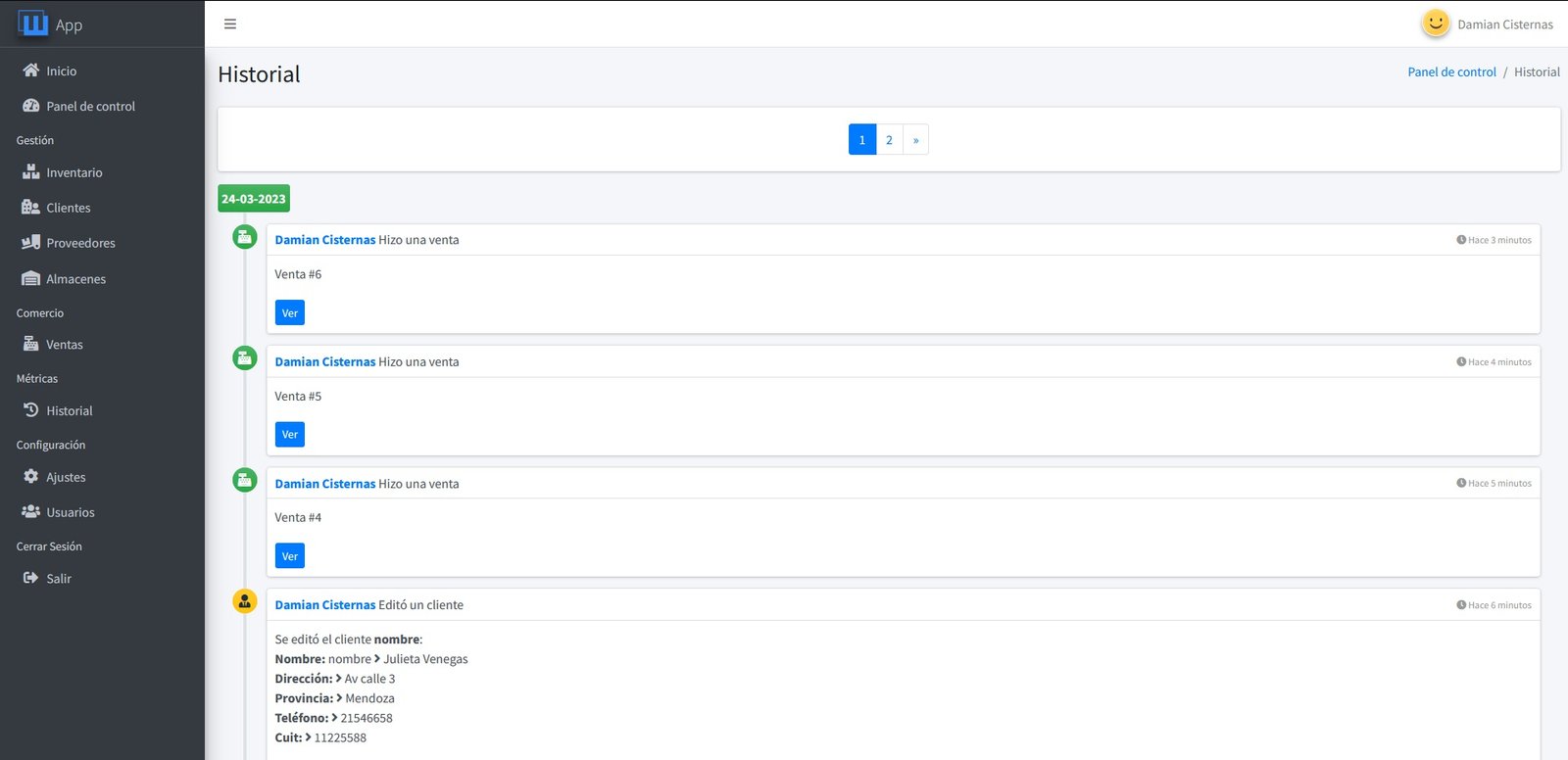
Task: Click Ver button for Venta #4
Action: 290,555
